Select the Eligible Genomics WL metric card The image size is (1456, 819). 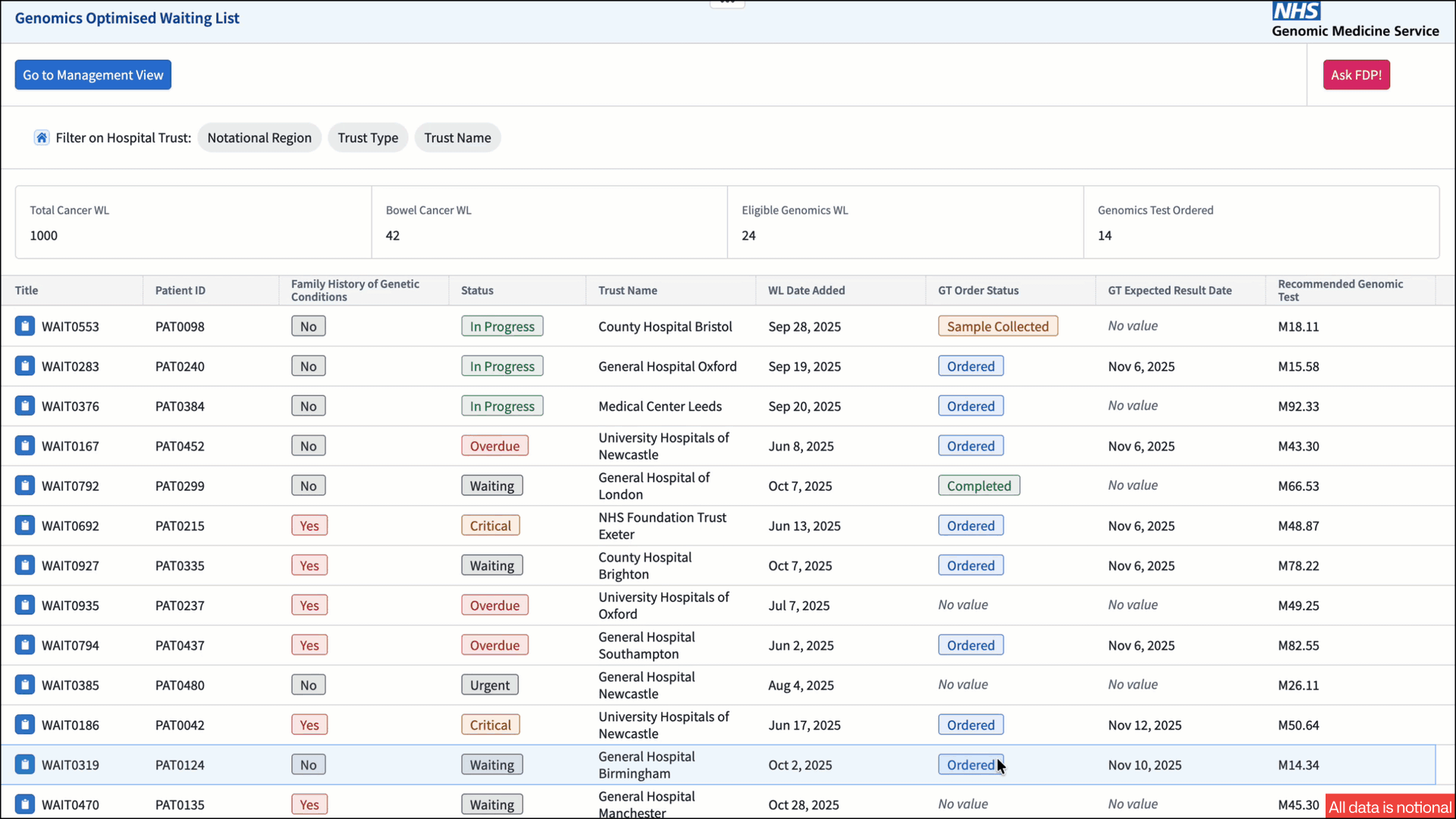[905, 222]
